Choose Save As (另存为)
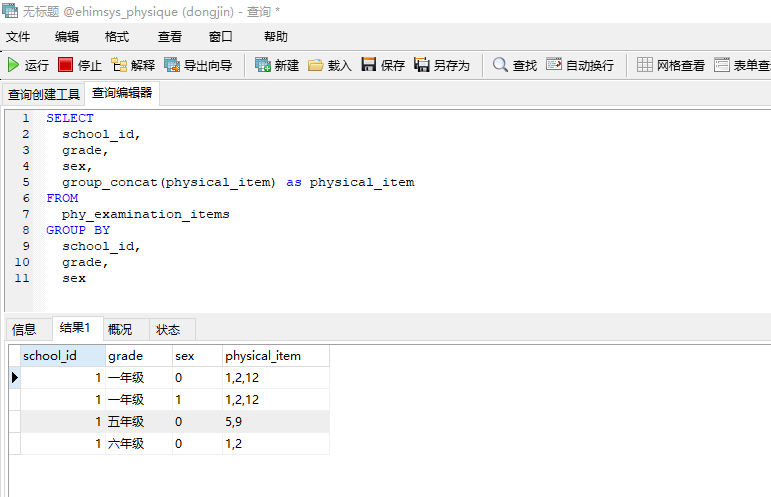The height and width of the screenshot is (497, 771). (442, 65)
